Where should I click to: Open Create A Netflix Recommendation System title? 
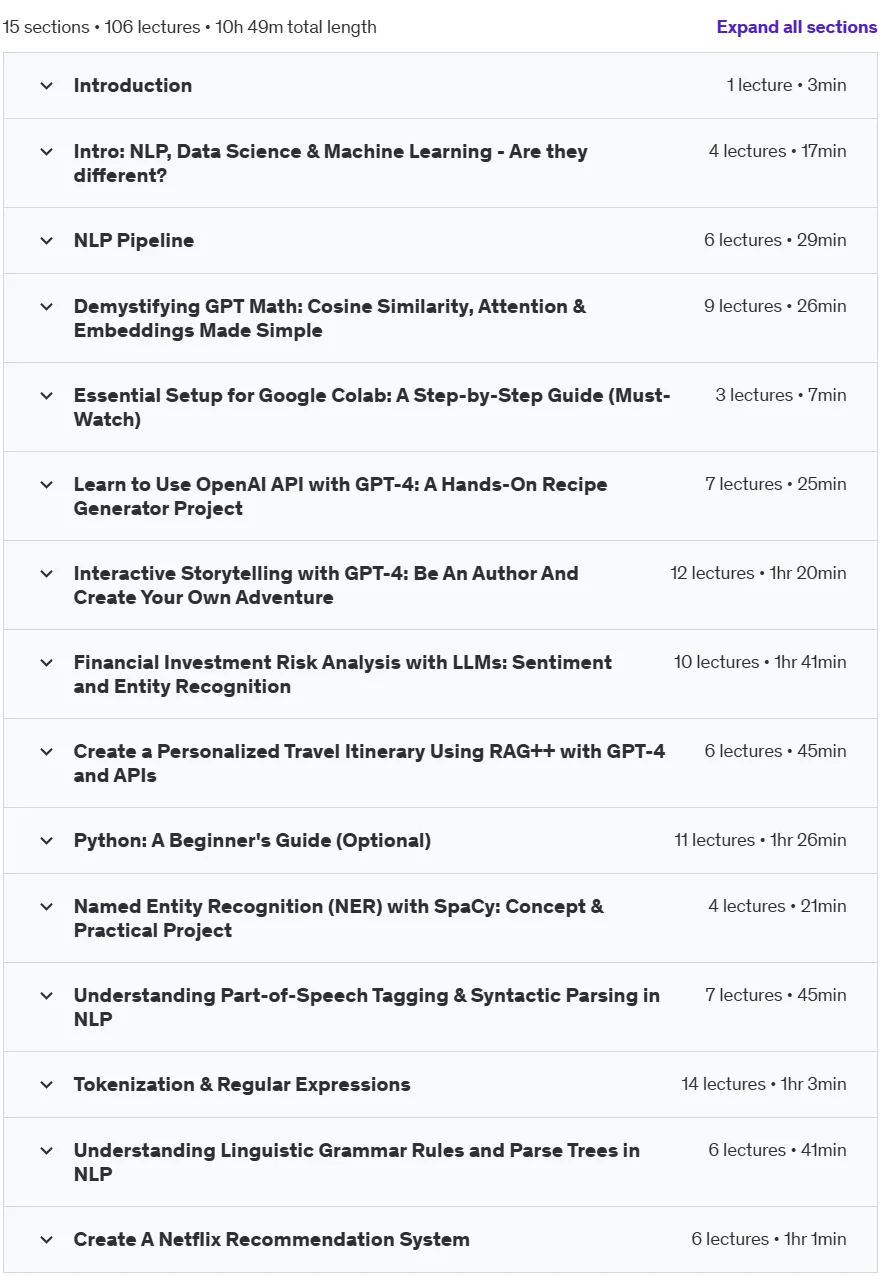pyautogui.click(x=272, y=1240)
